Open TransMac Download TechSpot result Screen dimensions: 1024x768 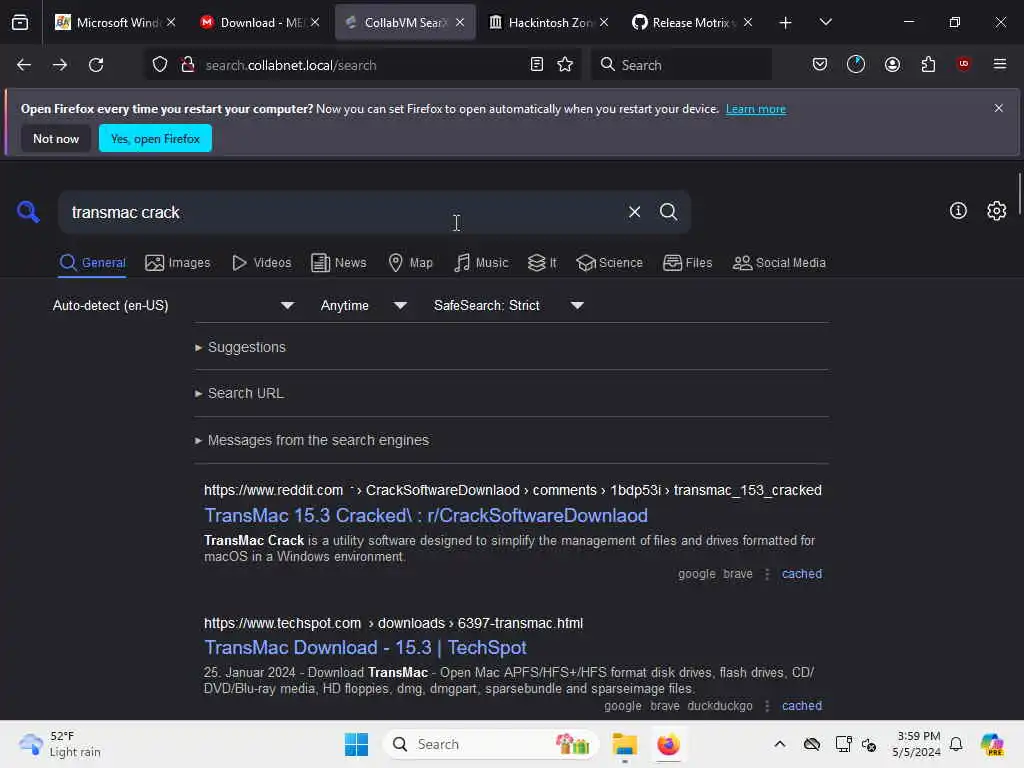(x=365, y=647)
